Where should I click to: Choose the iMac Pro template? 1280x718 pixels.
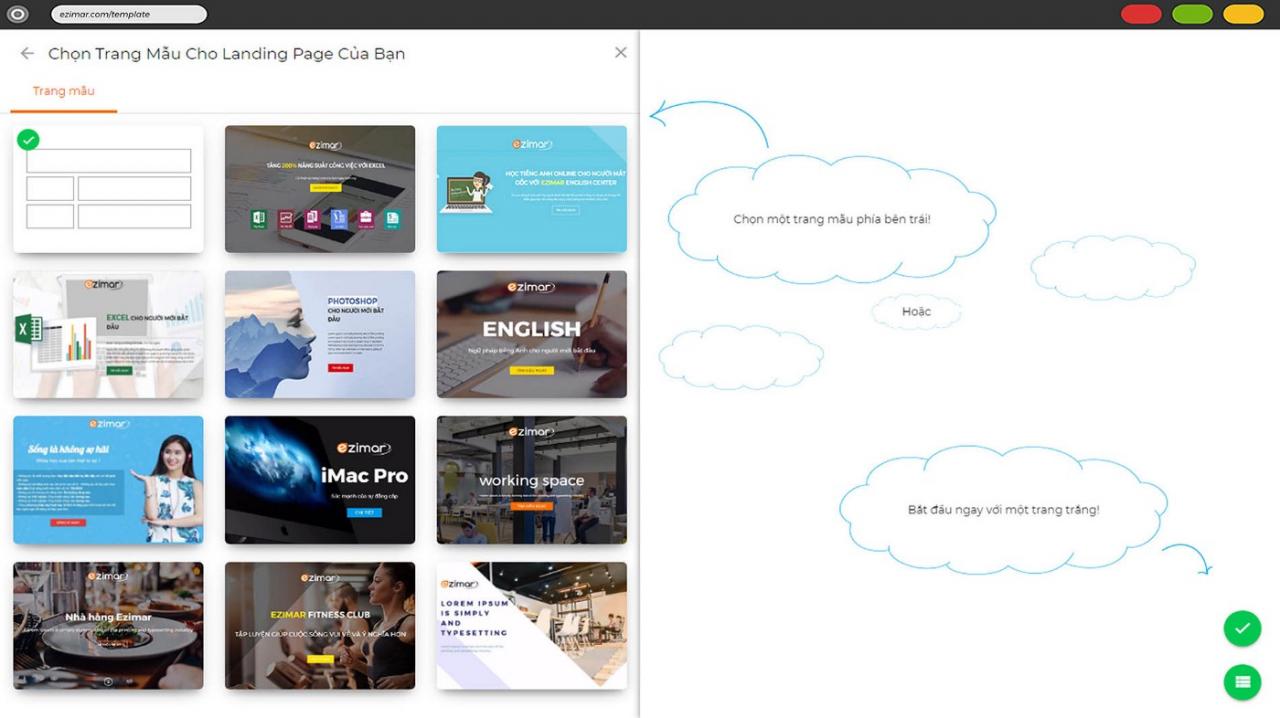[x=319, y=480]
